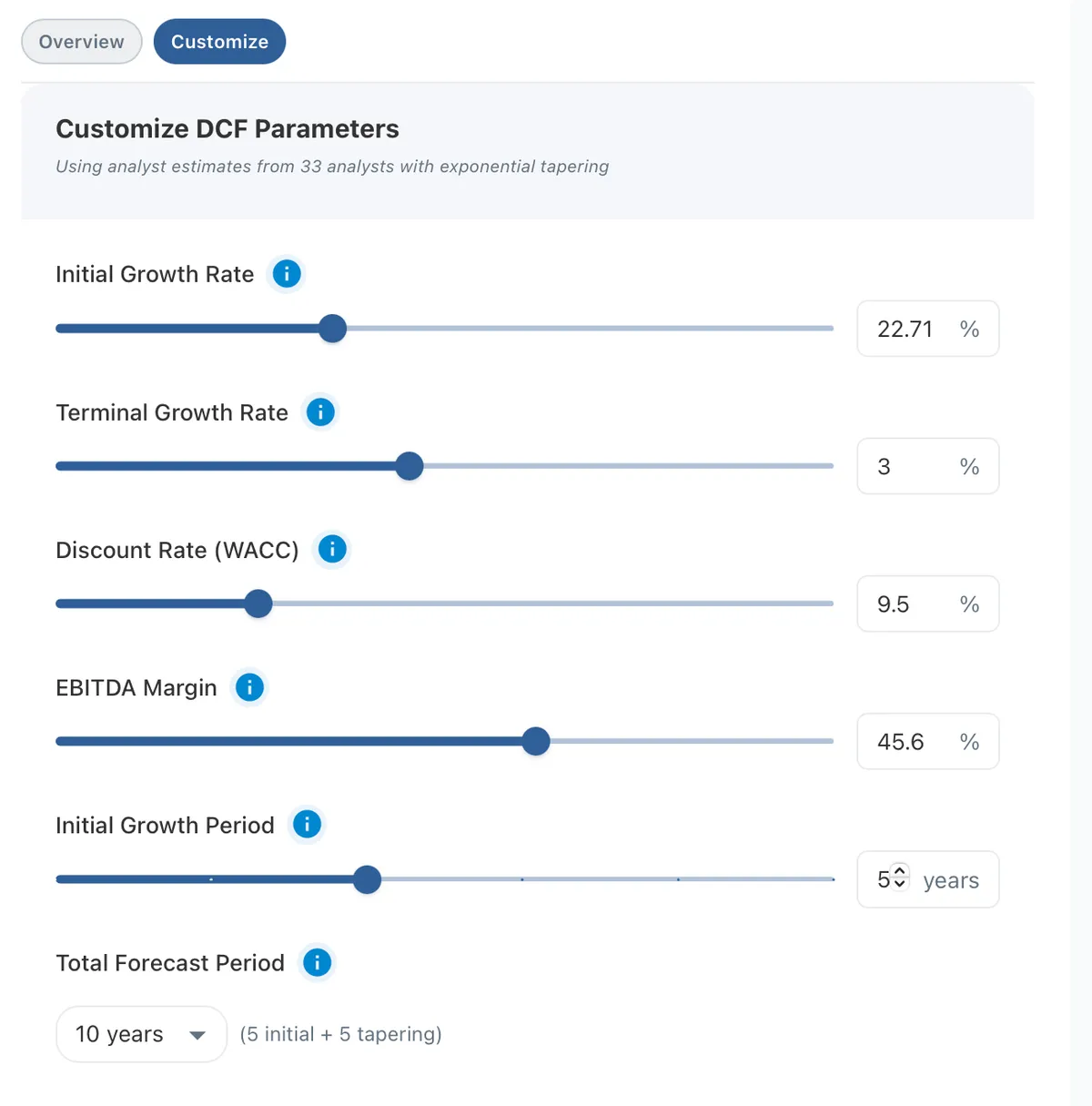1092x1106 pixels.
Task: Show Total Forecast Period info icon
Action: tap(317, 962)
